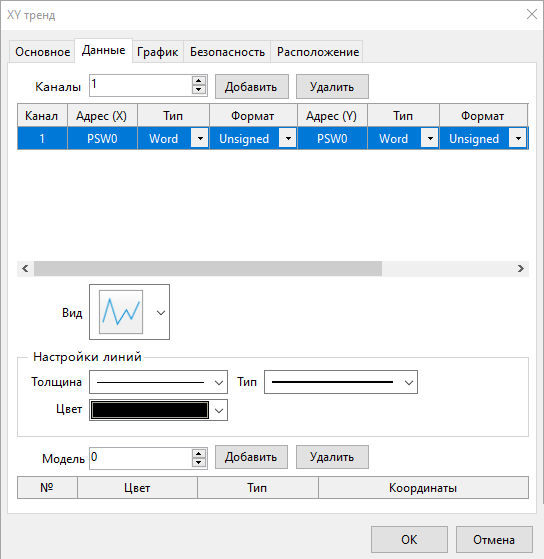Add a channel with top Добавить button

[252, 87]
